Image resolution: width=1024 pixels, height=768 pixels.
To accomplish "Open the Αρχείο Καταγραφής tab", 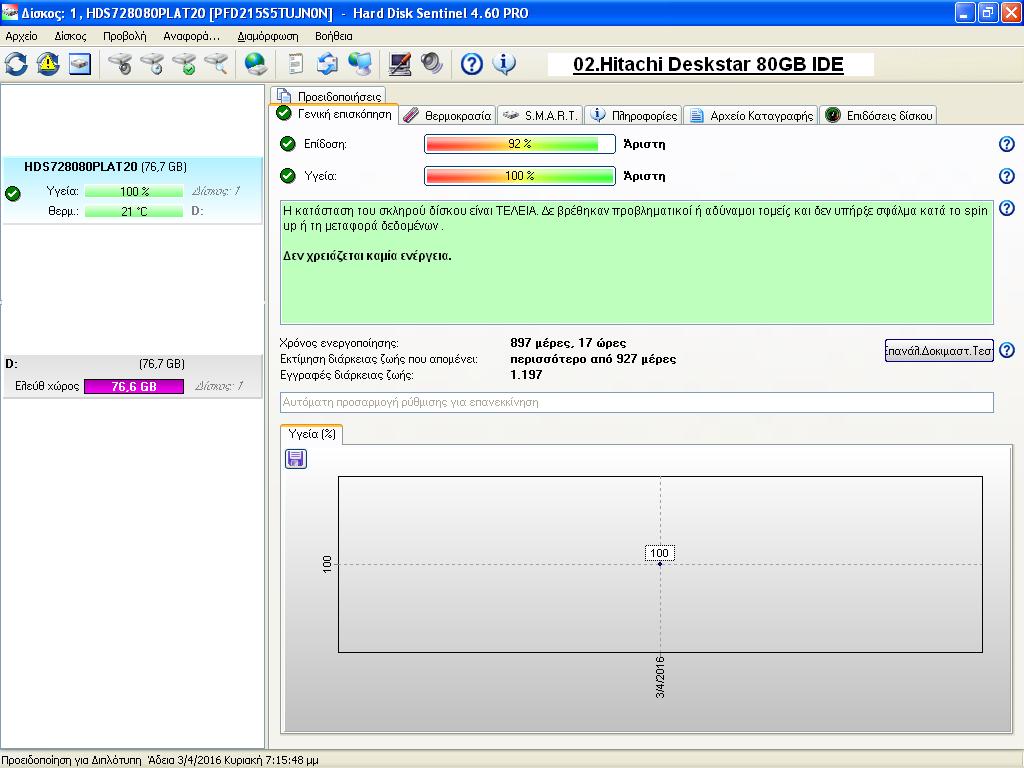I will (751, 116).
